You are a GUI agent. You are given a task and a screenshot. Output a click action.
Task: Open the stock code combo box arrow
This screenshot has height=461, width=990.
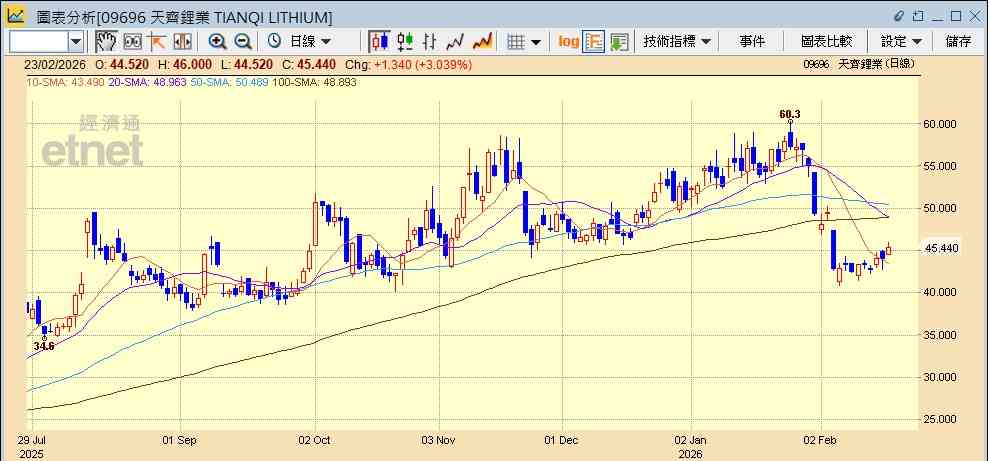[76, 42]
